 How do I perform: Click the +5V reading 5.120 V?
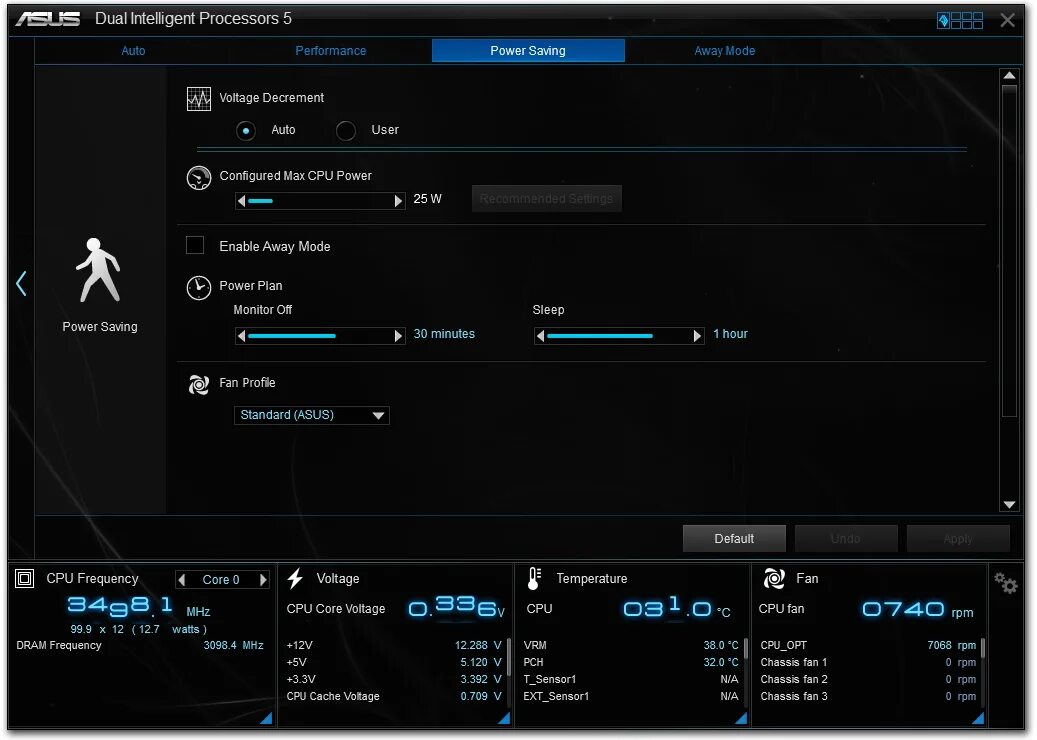coord(481,663)
